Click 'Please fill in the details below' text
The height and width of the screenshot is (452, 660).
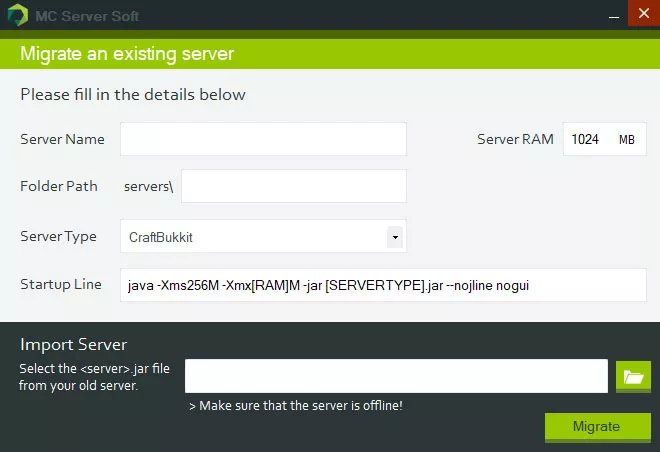pos(133,94)
